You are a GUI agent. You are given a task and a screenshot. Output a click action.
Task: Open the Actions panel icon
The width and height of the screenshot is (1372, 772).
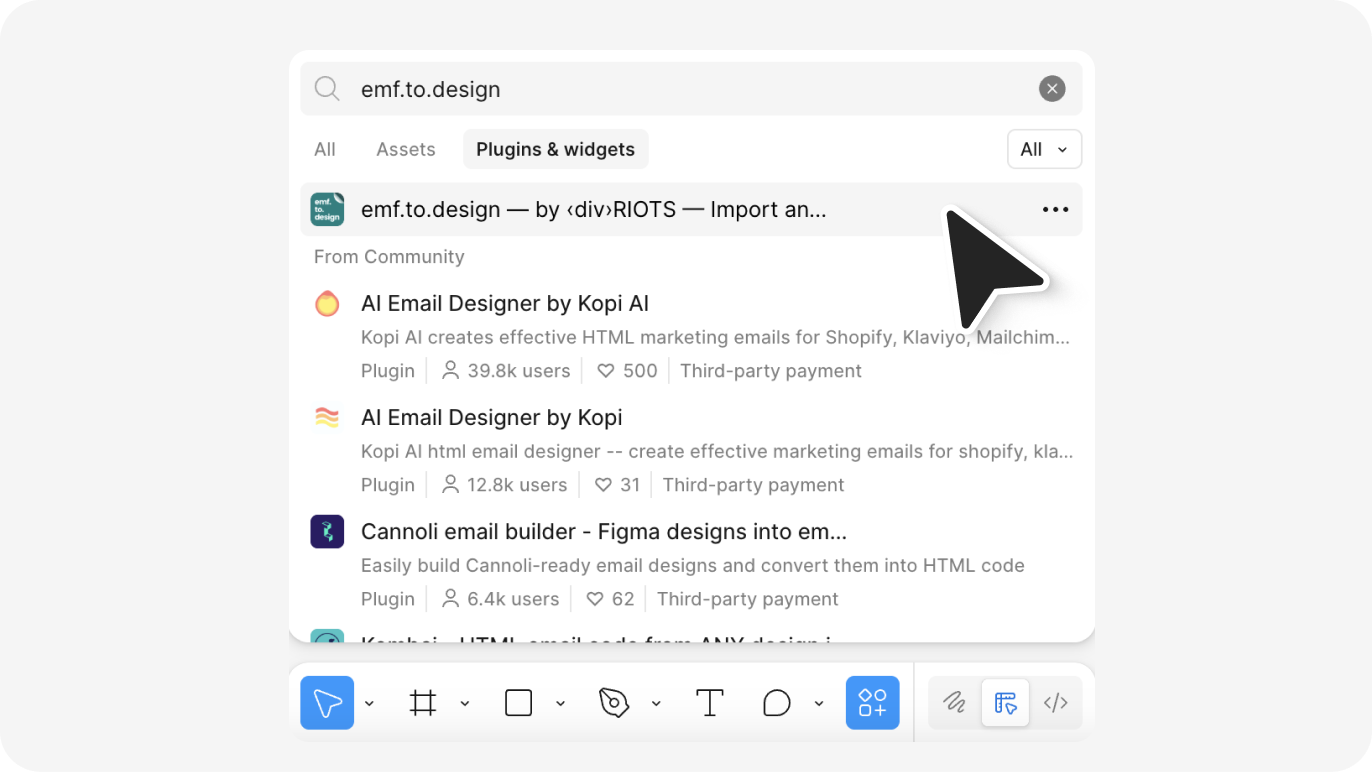(x=871, y=702)
